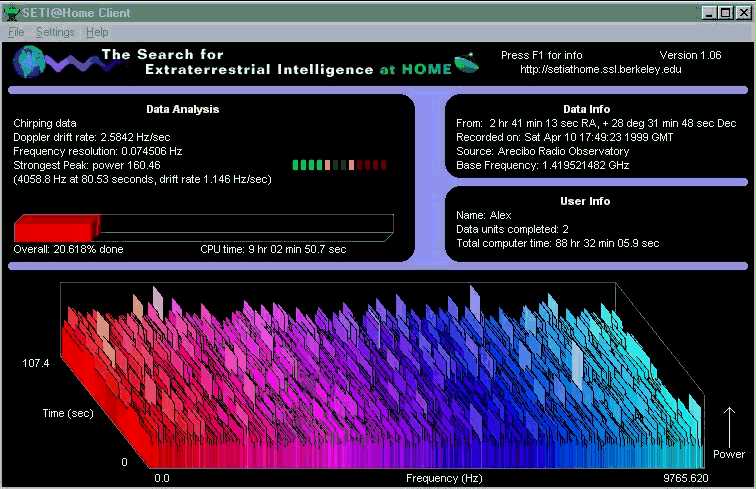Click the setiathome.ssl.berkeley.edu URL

601,69
